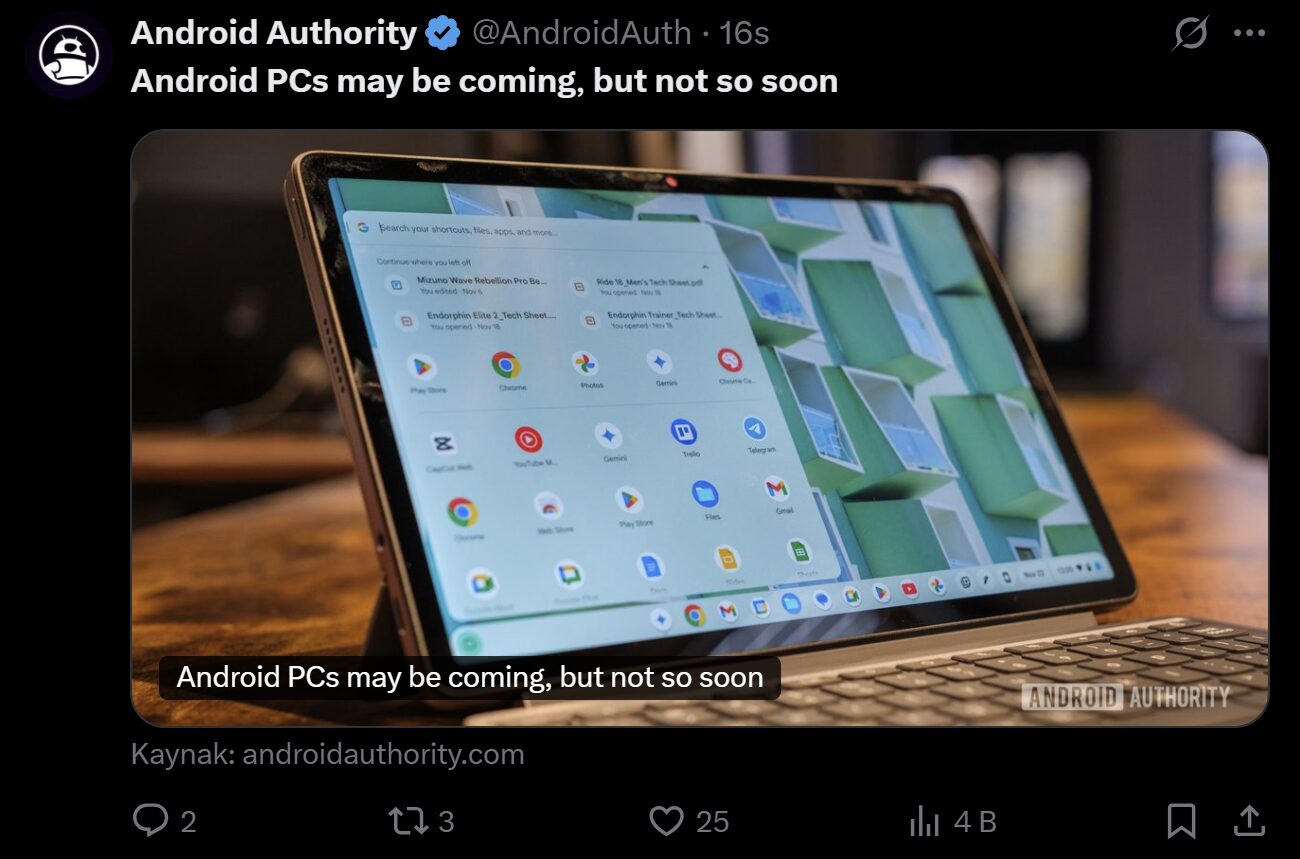Viewport: 1300px width, 859px height.
Task: Open the article preview image
Action: (x=699, y=428)
